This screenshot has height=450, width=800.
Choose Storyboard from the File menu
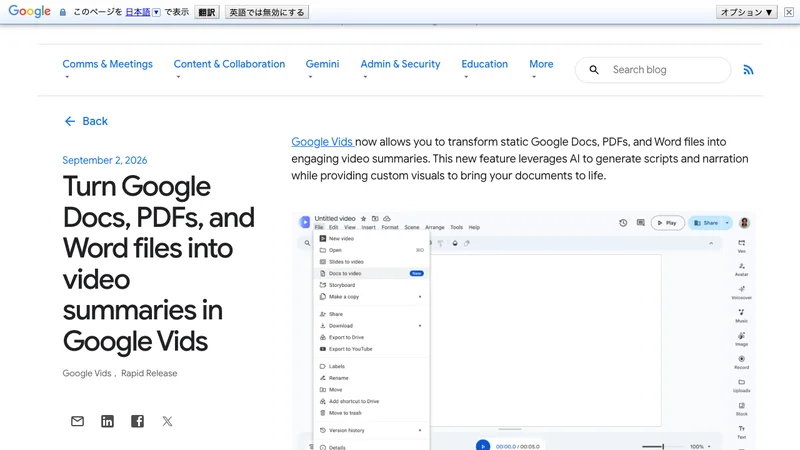pos(371,285)
